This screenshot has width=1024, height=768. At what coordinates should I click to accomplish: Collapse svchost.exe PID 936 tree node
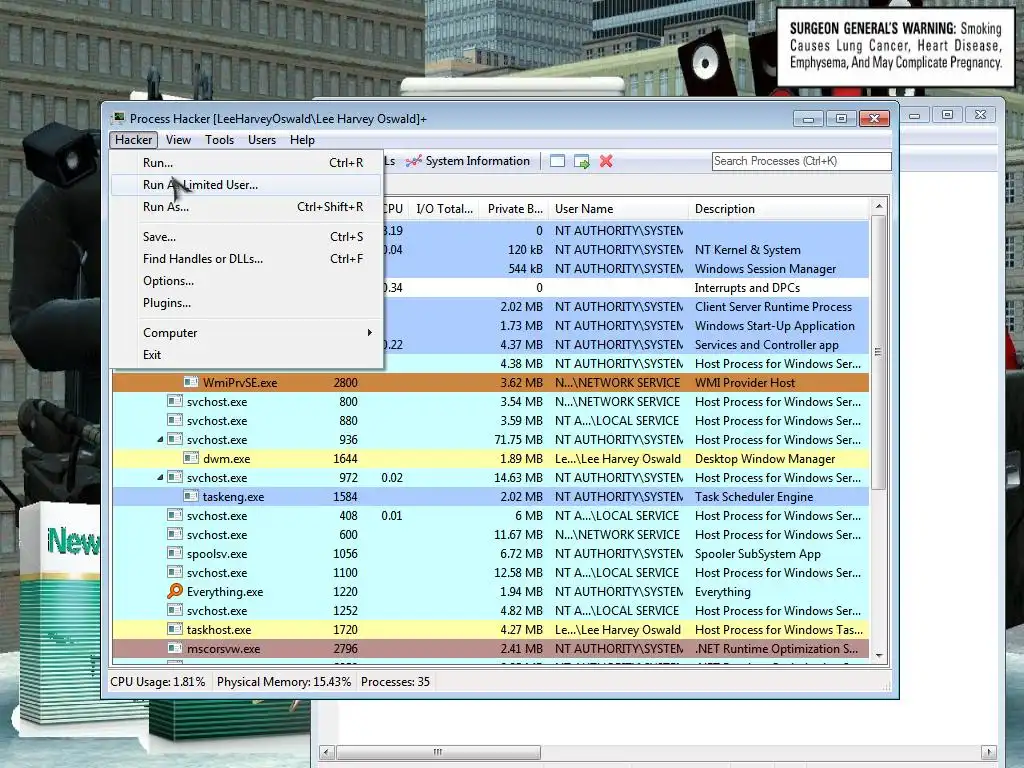point(160,440)
